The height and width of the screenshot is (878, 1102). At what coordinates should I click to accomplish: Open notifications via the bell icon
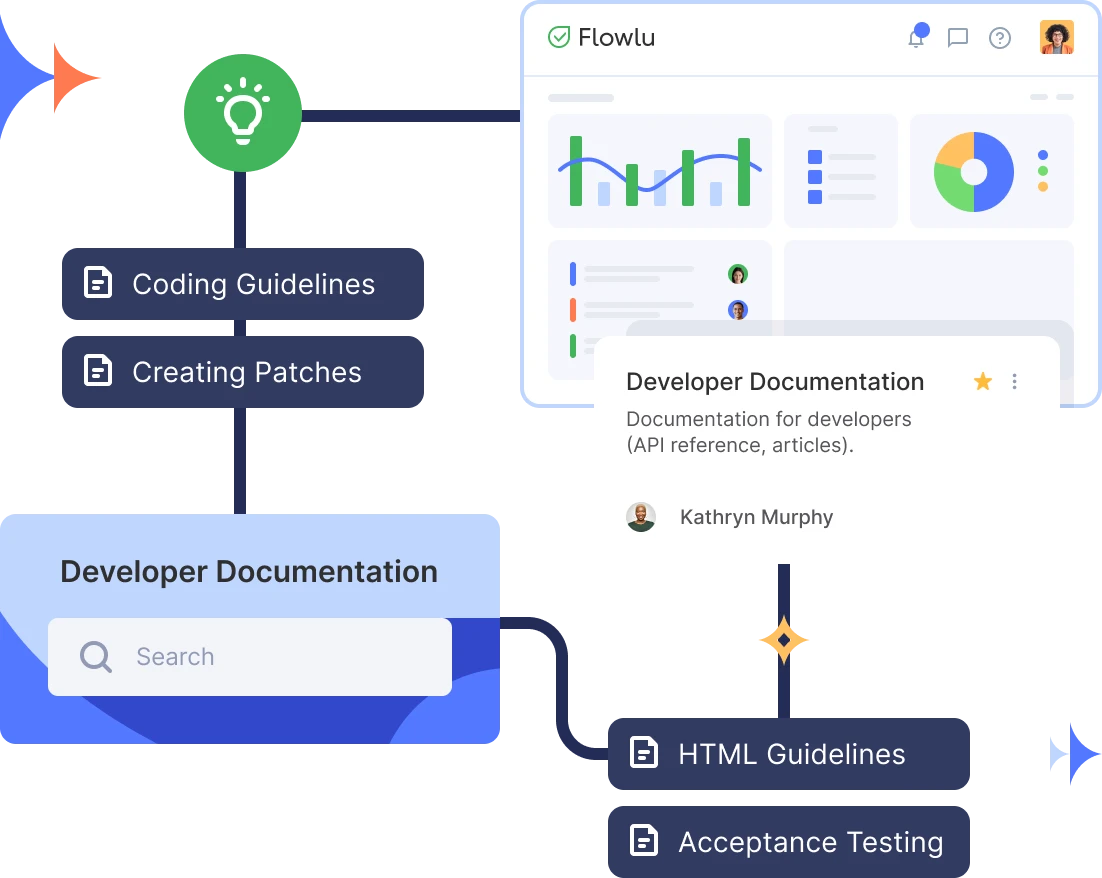pos(916,37)
